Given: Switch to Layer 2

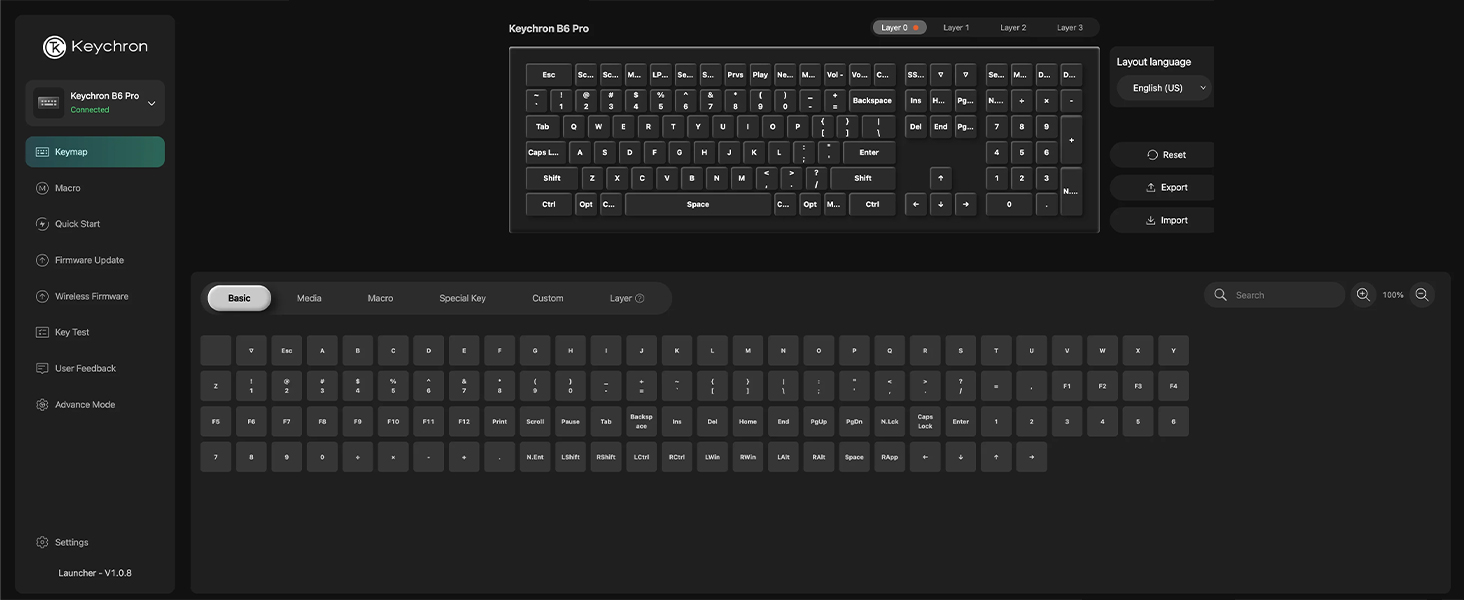Looking at the screenshot, I should coord(1013,28).
